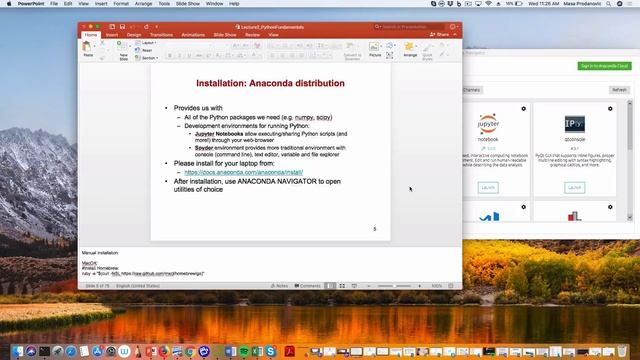This screenshot has width=640, height=360.
Task: Click the Share button in PowerPoint
Action: 440,35
